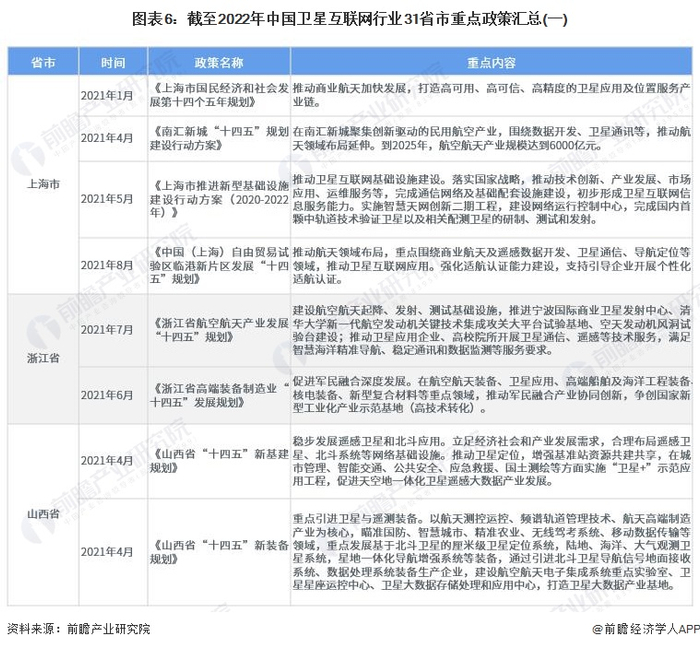Click the "山西省" province cell

click(x=43, y=514)
